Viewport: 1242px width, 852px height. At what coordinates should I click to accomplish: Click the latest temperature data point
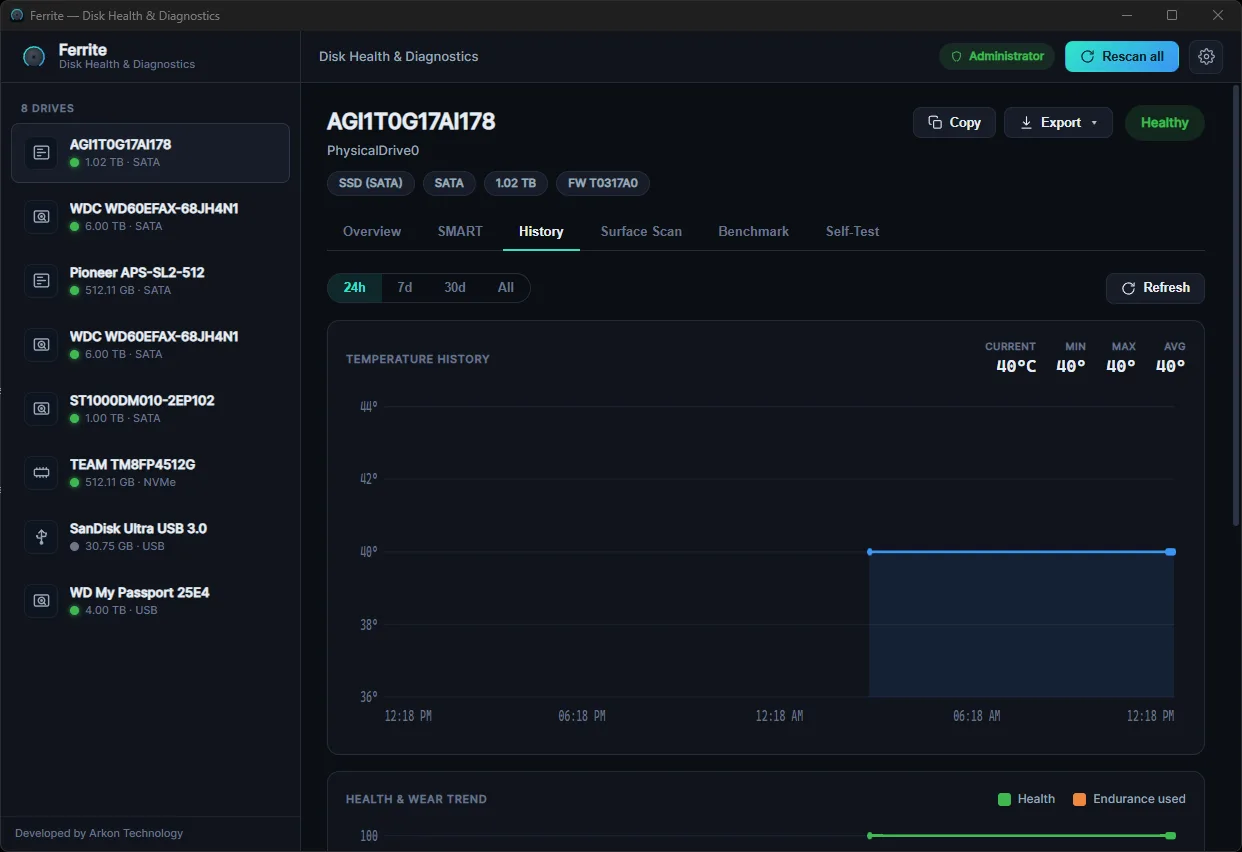tap(1170, 552)
